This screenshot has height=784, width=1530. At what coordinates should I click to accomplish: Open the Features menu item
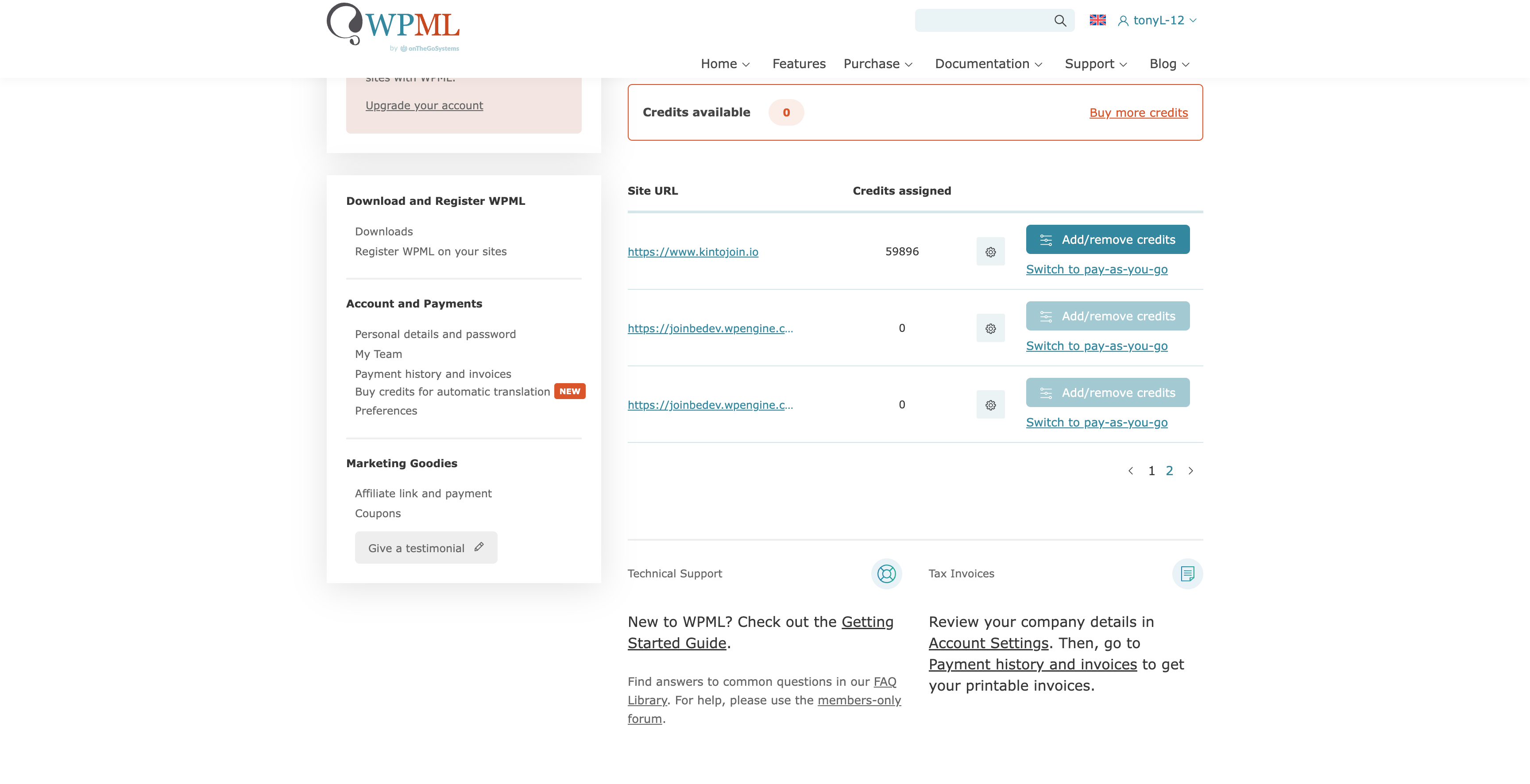[x=799, y=64]
